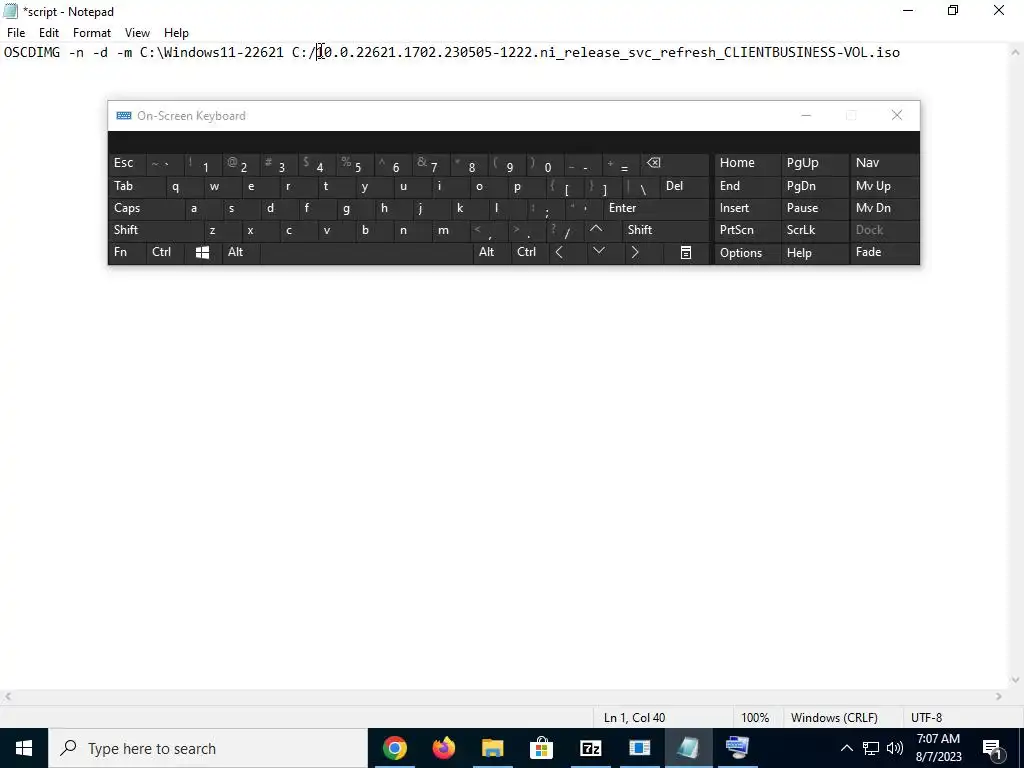Toggle the right Alt key on keyboard
The image size is (1024, 768).
pos(491,252)
